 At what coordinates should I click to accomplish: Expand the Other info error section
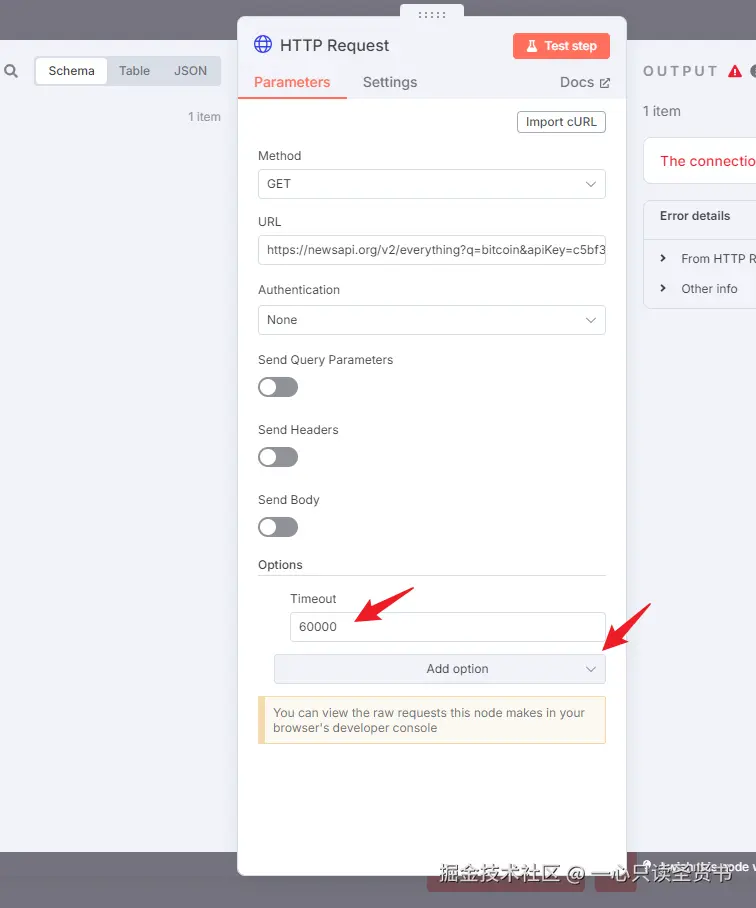(699, 288)
